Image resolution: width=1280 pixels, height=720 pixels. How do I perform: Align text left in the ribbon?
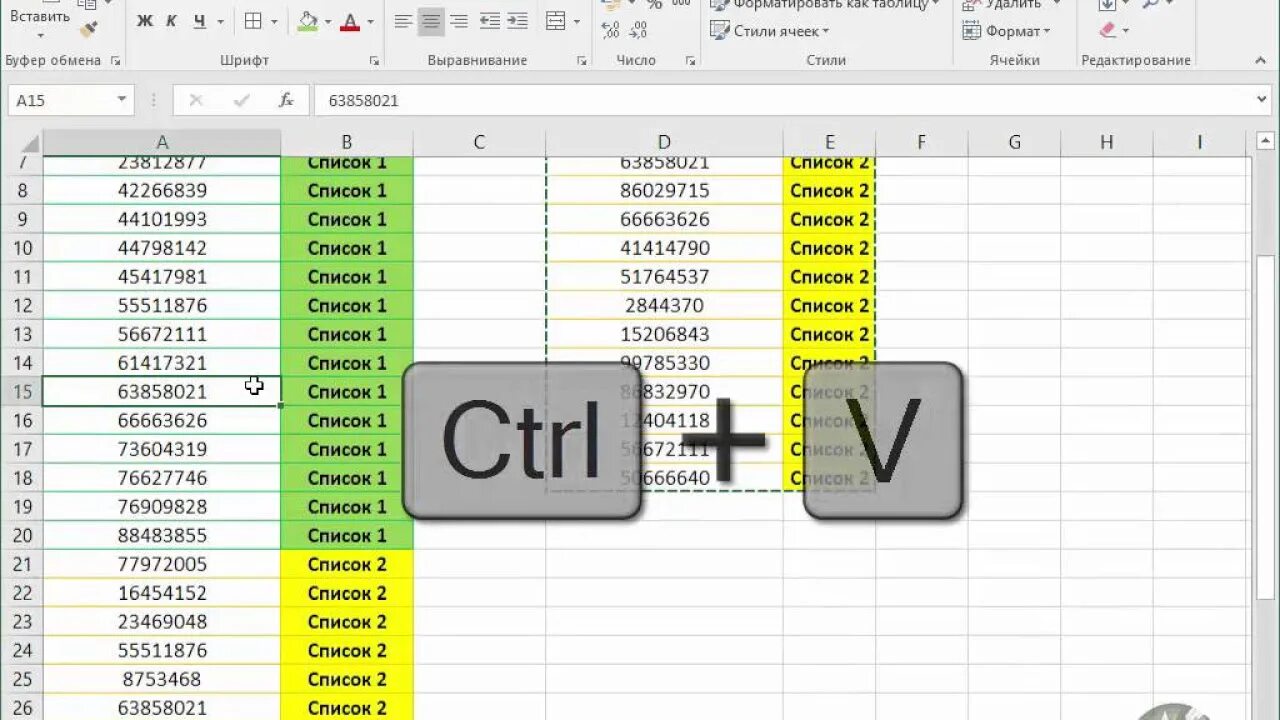tap(403, 21)
